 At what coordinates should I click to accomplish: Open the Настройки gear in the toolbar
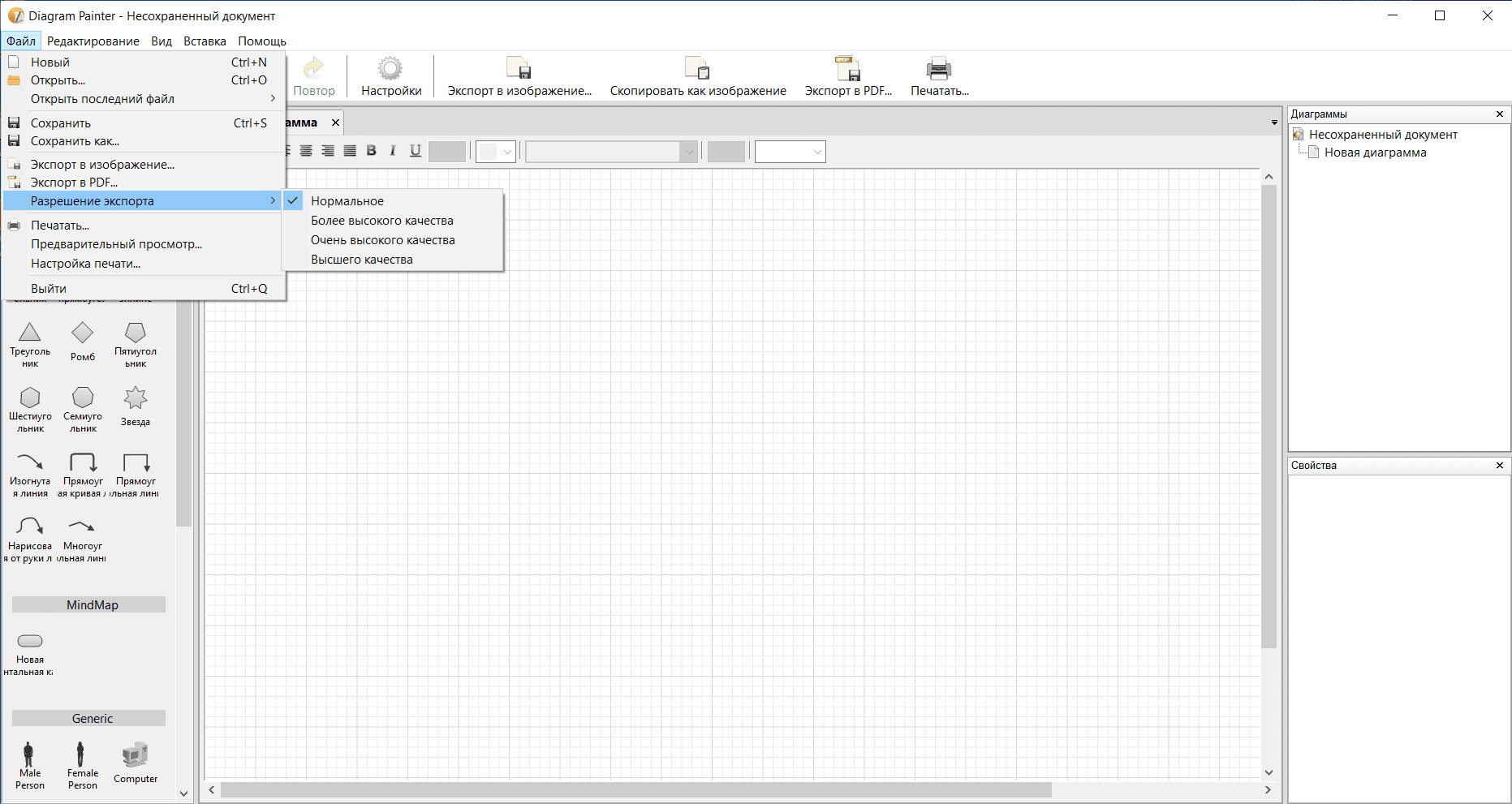391,76
